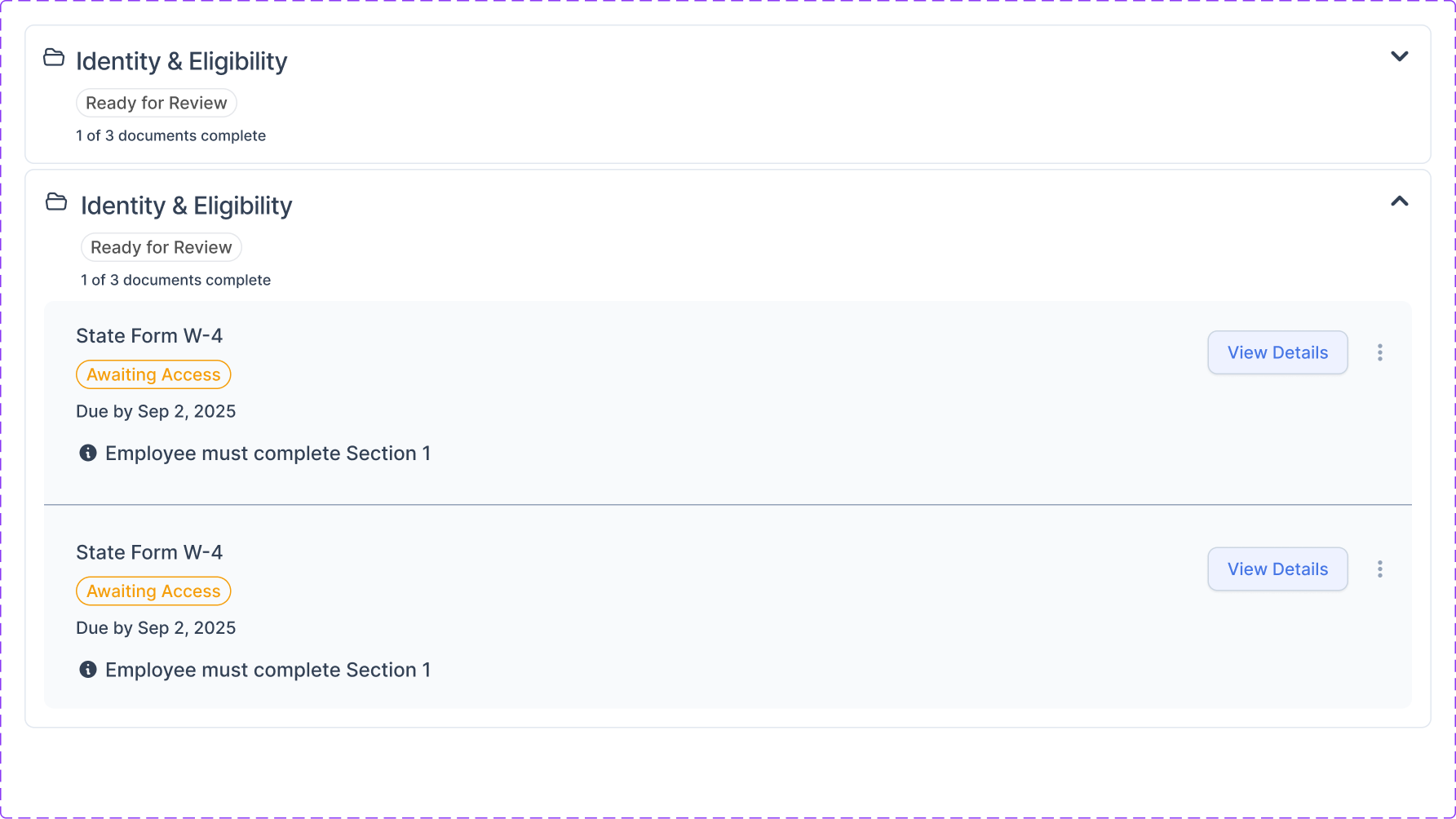
Task: Click the first row's Due by Sep 2, 2025 date
Action: [156, 412]
